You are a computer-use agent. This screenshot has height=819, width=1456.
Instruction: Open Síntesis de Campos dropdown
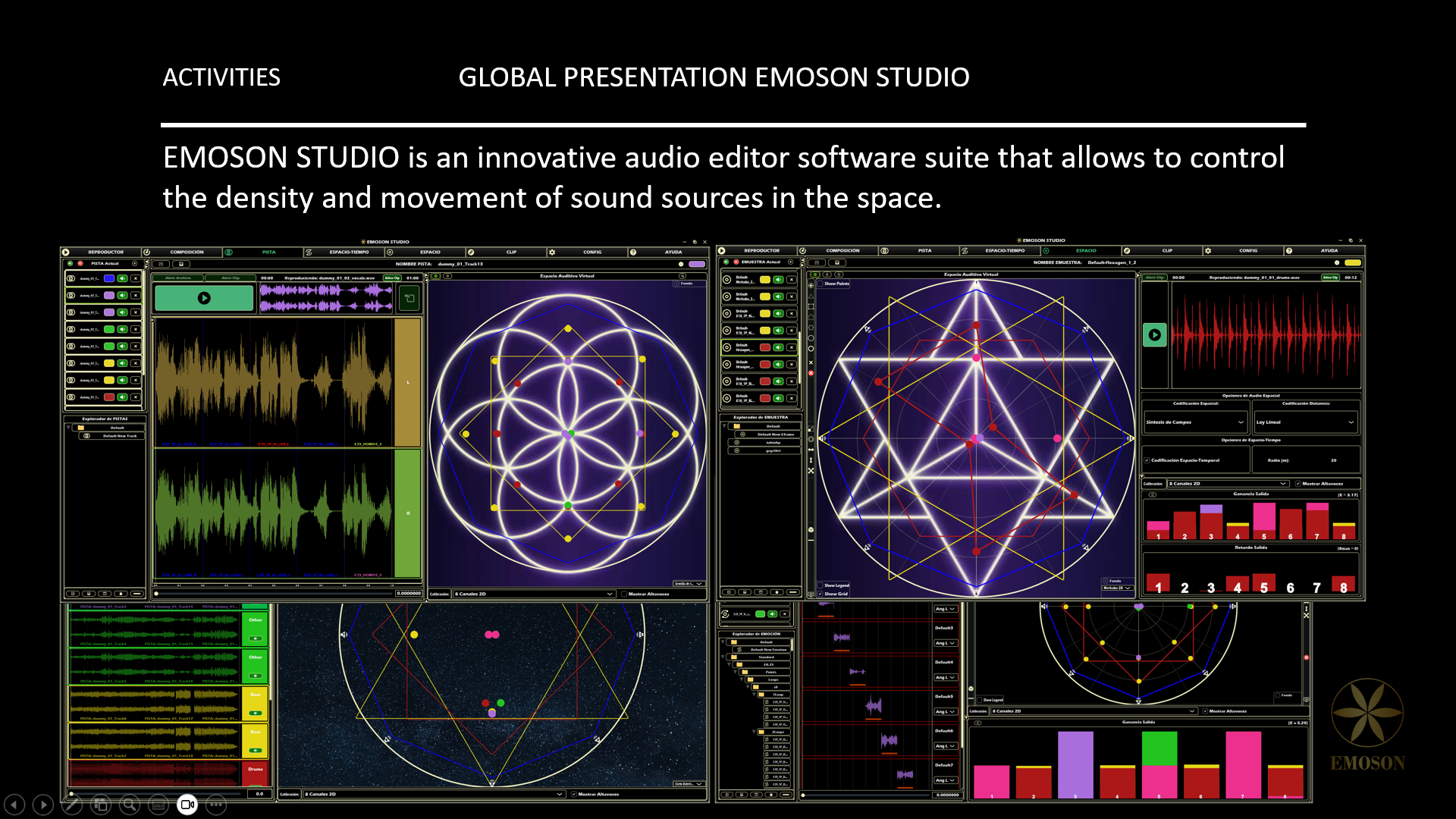[x=1196, y=422]
